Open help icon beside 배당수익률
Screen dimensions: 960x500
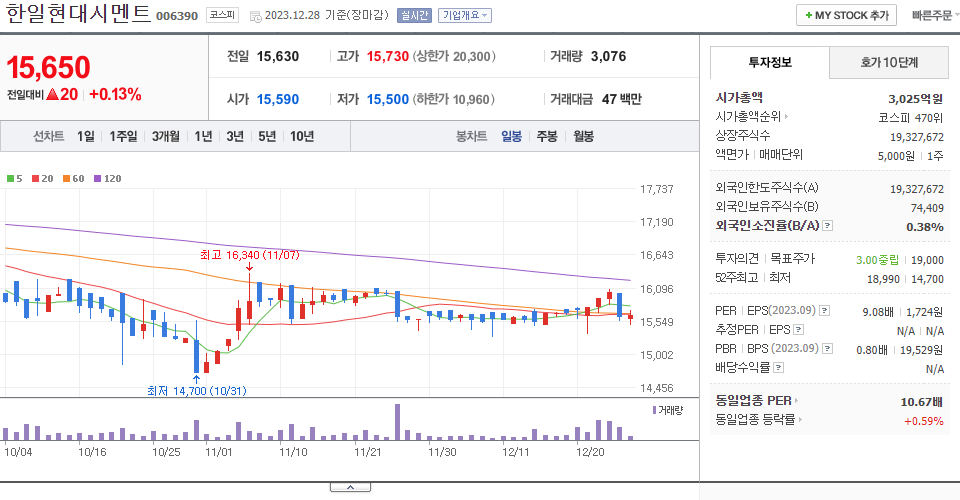[x=779, y=368]
